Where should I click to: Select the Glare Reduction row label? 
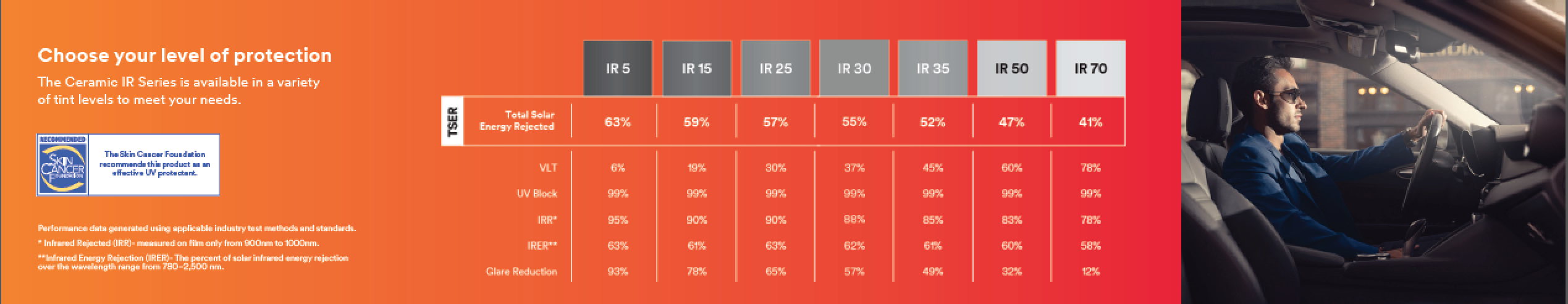(x=521, y=271)
